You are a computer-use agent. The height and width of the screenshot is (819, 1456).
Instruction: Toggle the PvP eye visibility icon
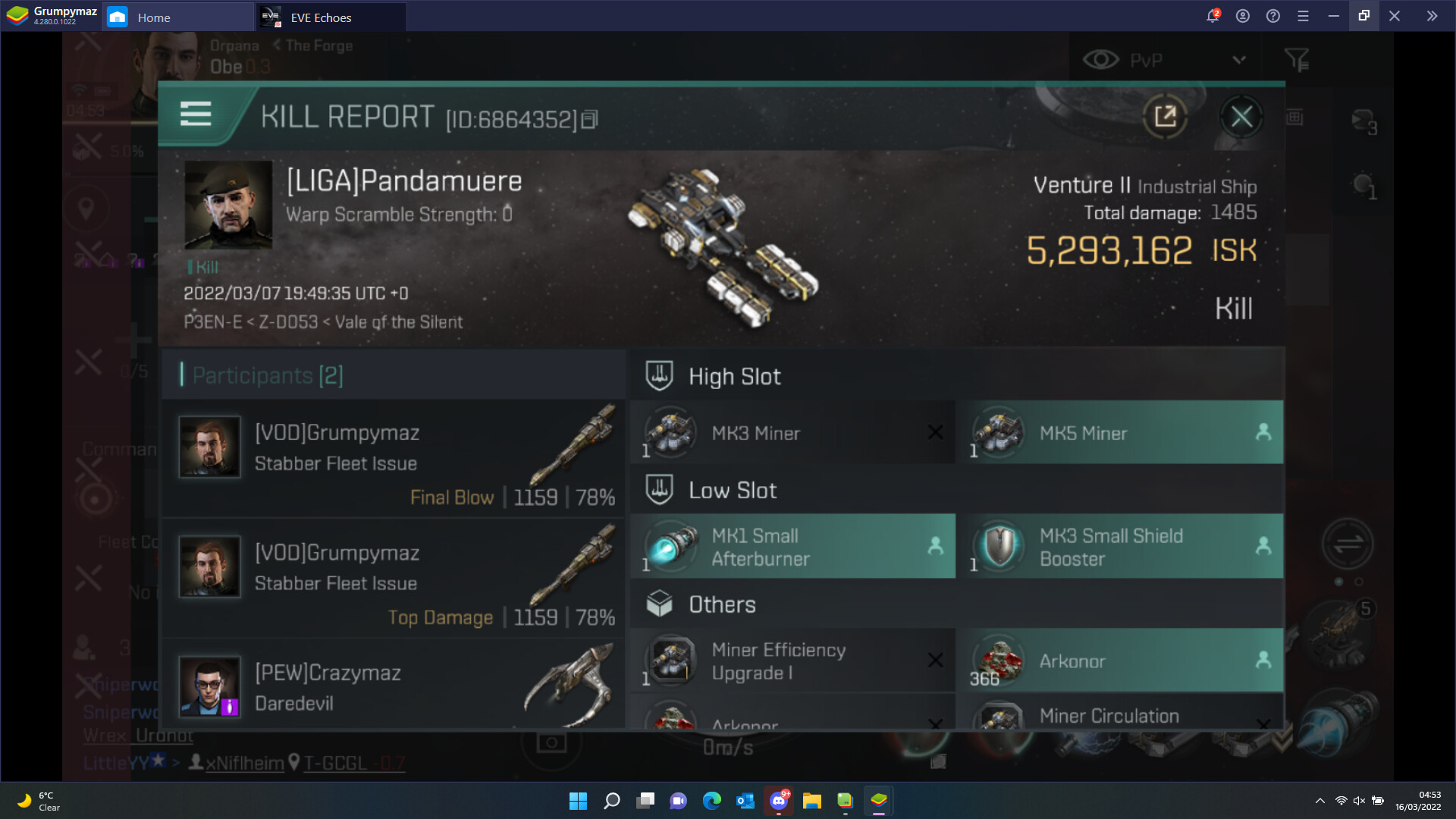point(1100,60)
